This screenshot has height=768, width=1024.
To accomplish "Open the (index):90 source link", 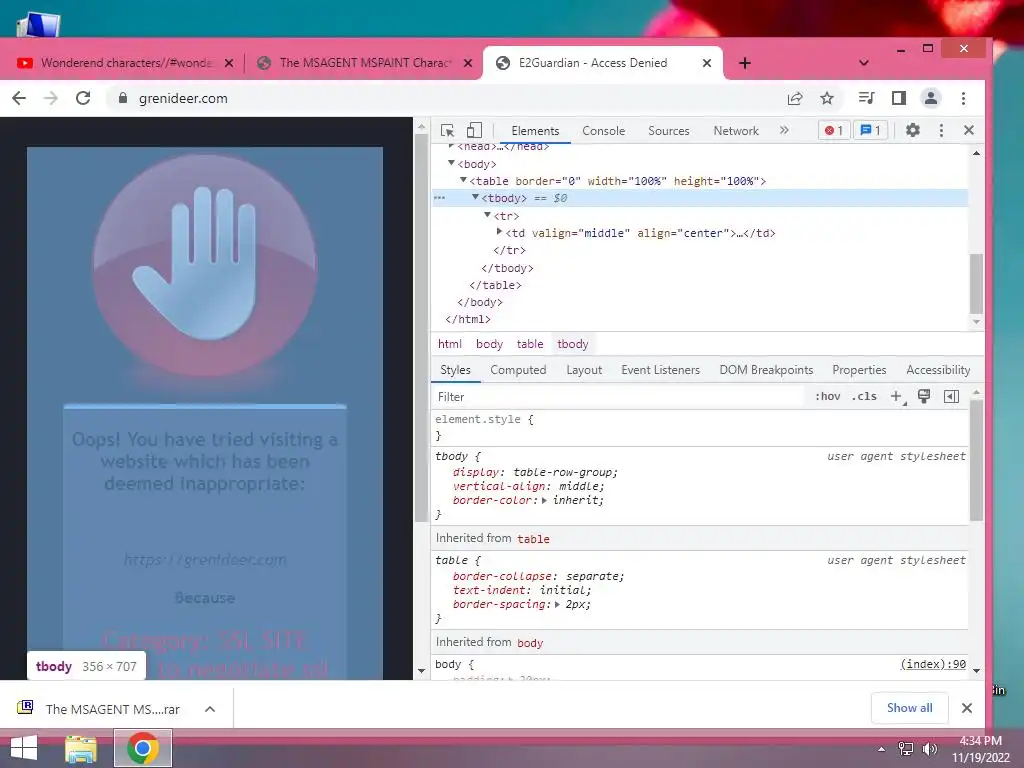I will tap(933, 664).
